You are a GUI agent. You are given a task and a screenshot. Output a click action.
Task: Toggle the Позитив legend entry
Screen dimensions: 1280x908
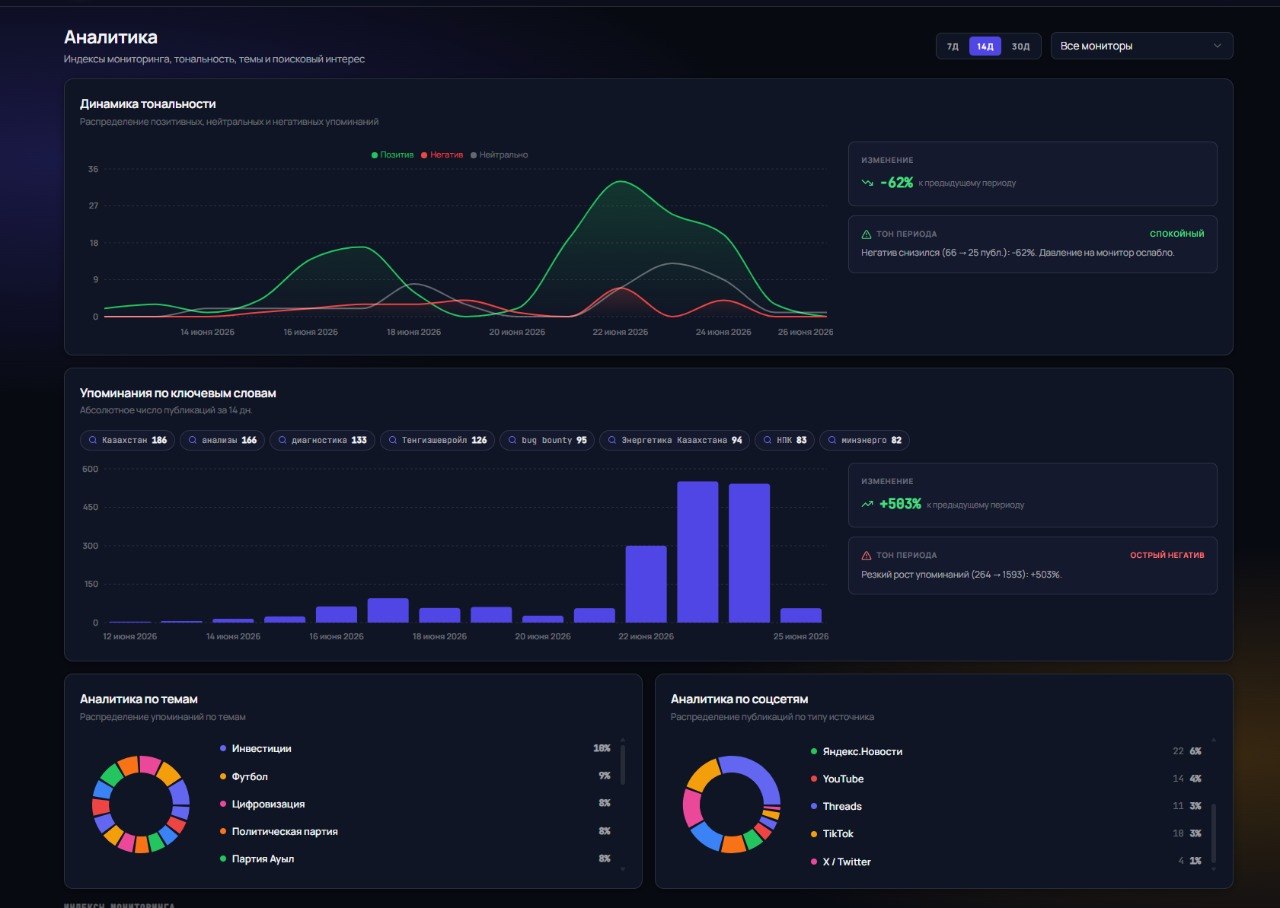[392, 155]
